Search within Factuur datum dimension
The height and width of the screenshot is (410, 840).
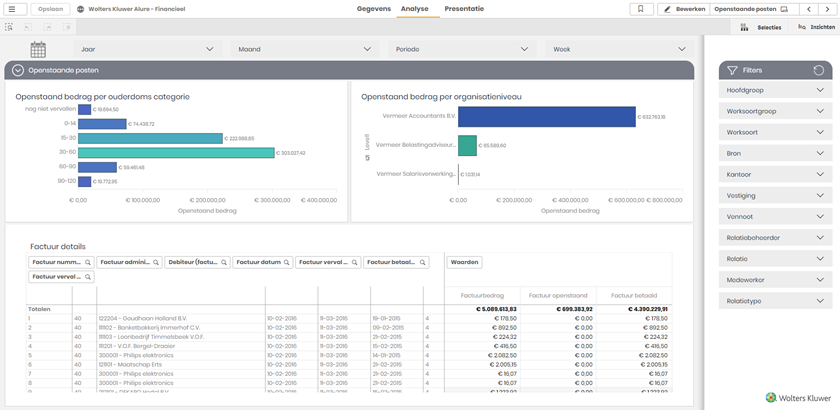click(x=286, y=262)
